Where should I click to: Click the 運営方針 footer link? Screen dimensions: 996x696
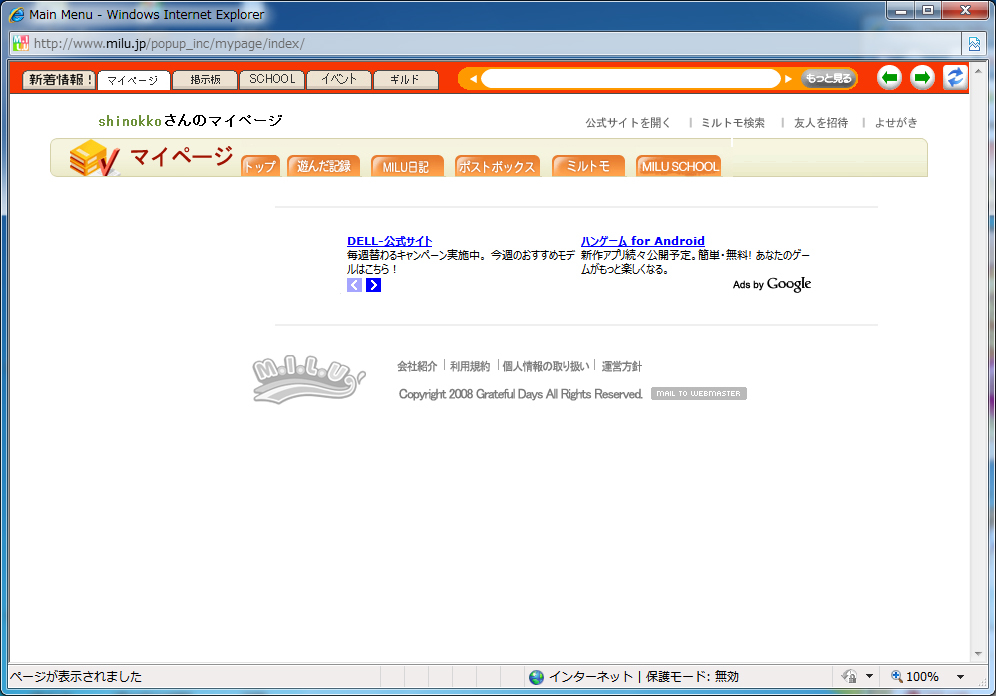point(621,366)
